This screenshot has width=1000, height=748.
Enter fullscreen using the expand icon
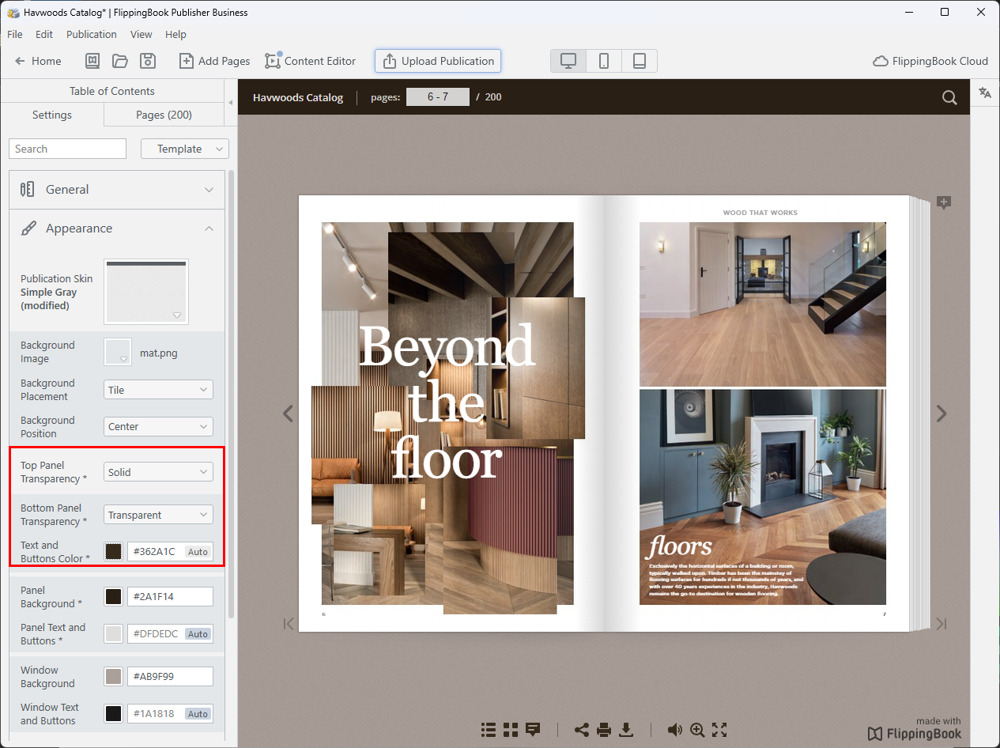[719, 730]
